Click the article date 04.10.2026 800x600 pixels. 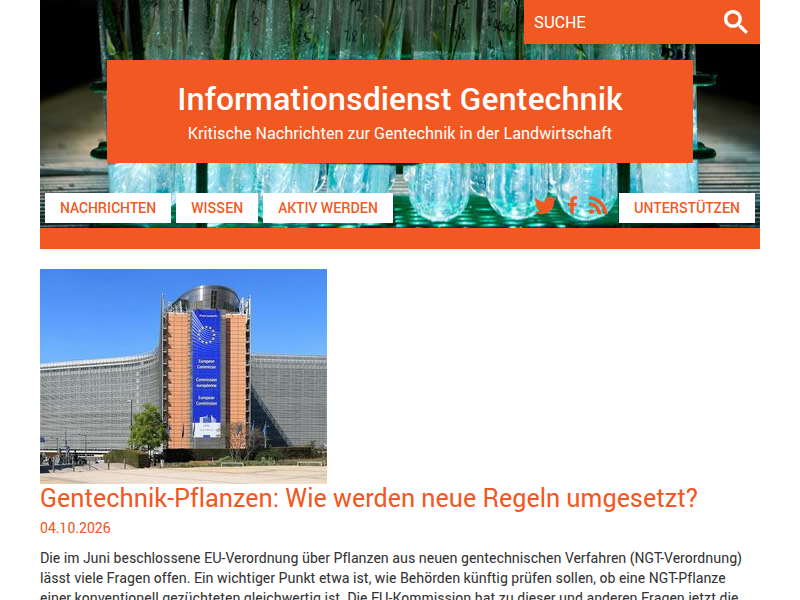(x=76, y=528)
